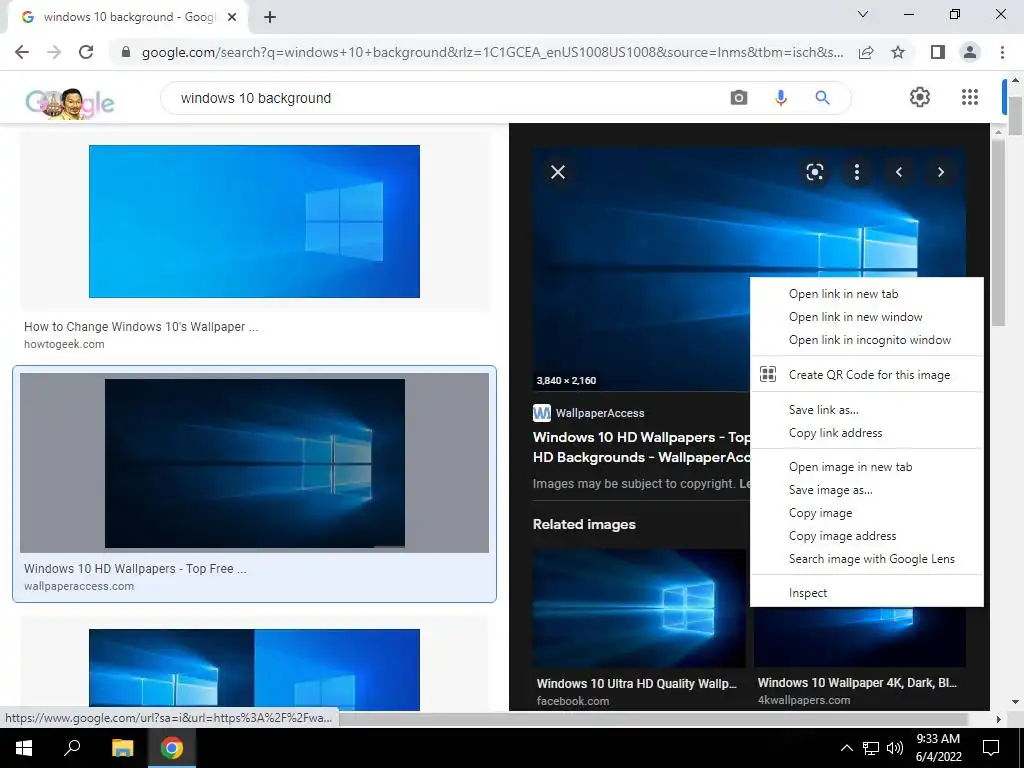
Task: Show previous image in preview
Action: (899, 172)
